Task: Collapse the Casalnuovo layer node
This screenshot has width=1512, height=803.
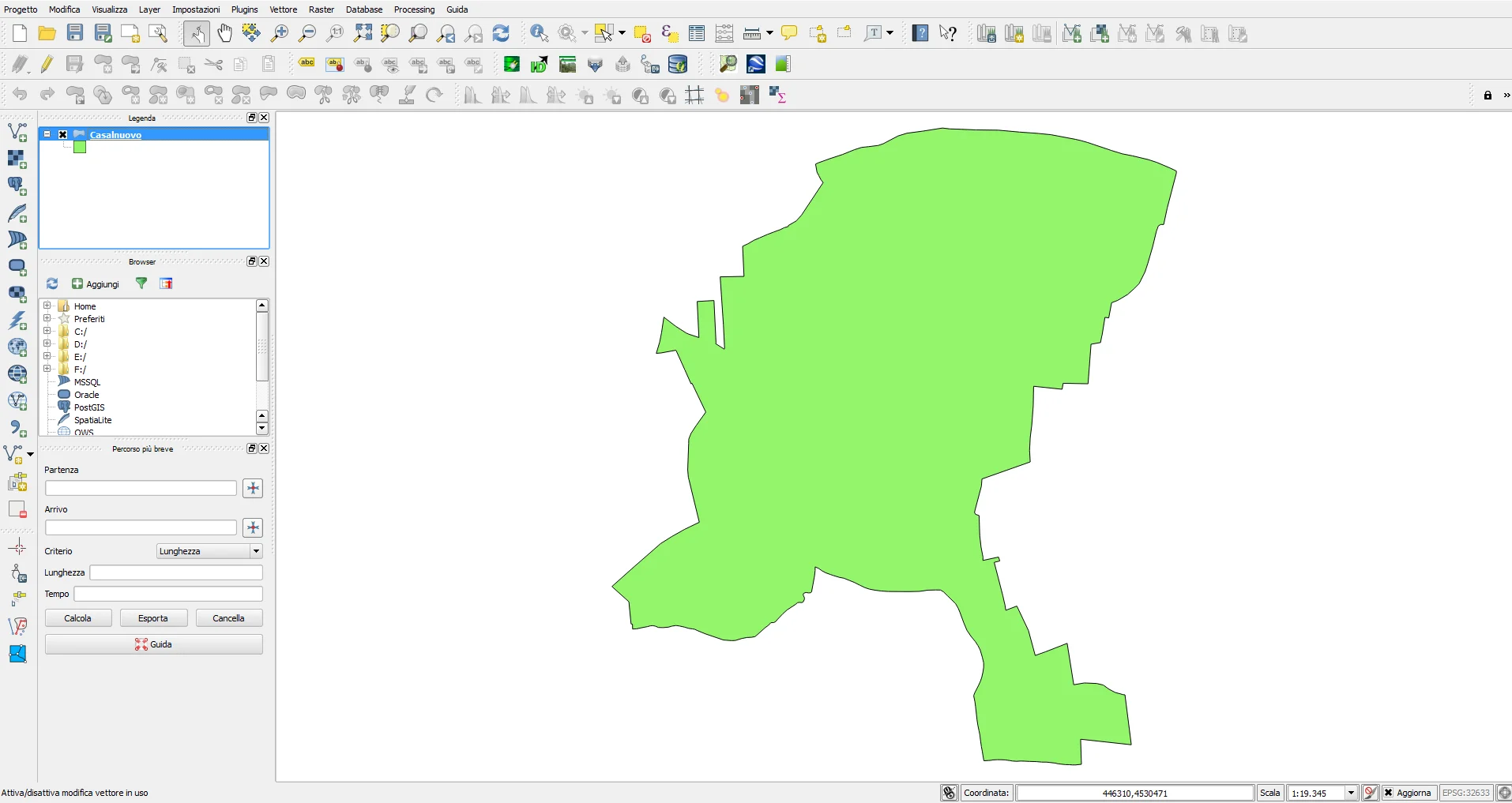Action: click(47, 134)
